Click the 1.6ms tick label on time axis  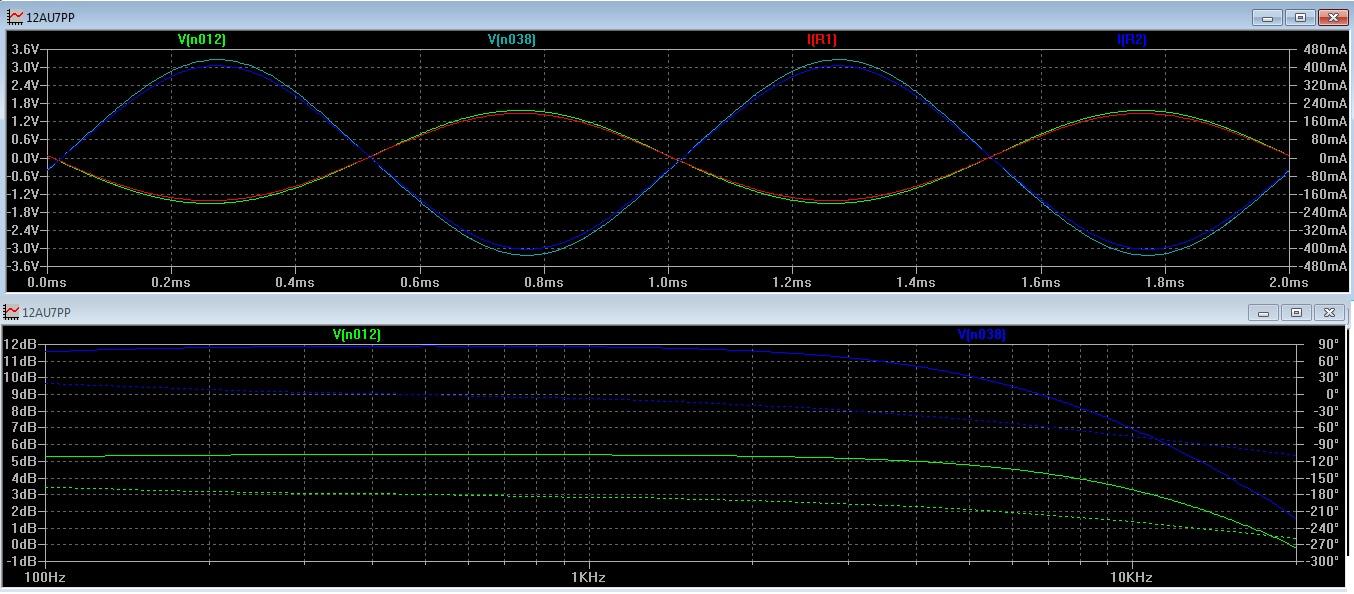click(x=1041, y=283)
